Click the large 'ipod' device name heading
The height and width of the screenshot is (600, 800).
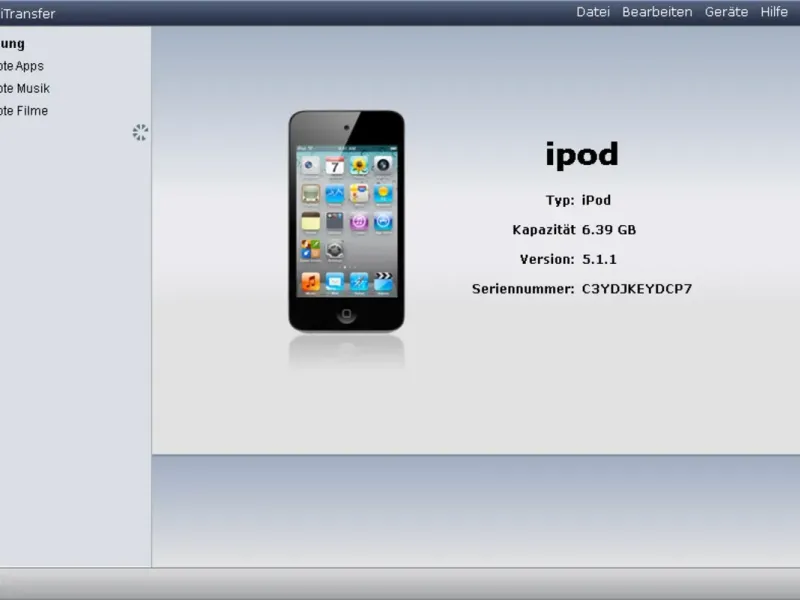tap(582, 155)
